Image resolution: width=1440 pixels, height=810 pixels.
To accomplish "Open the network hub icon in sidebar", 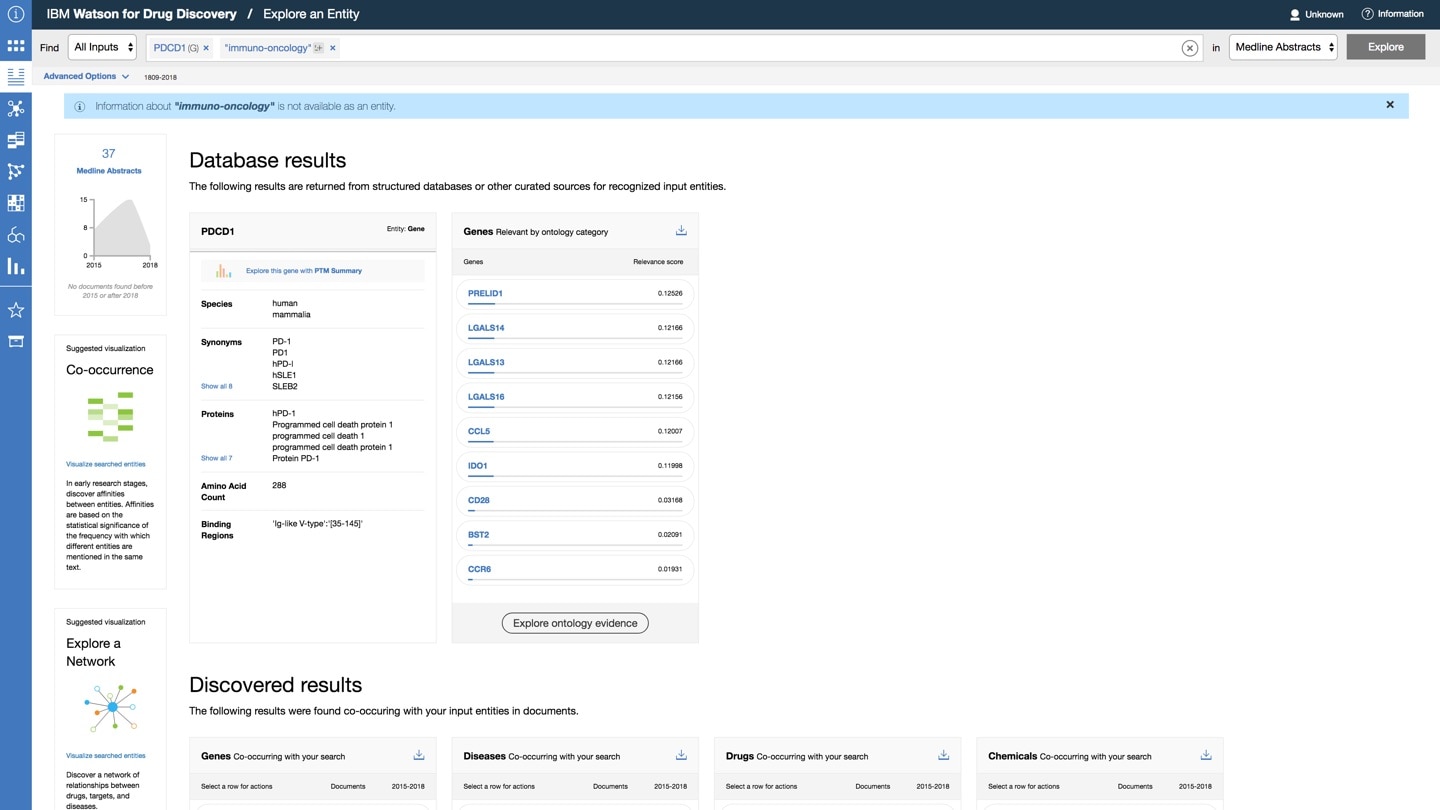I will point(16,108).
